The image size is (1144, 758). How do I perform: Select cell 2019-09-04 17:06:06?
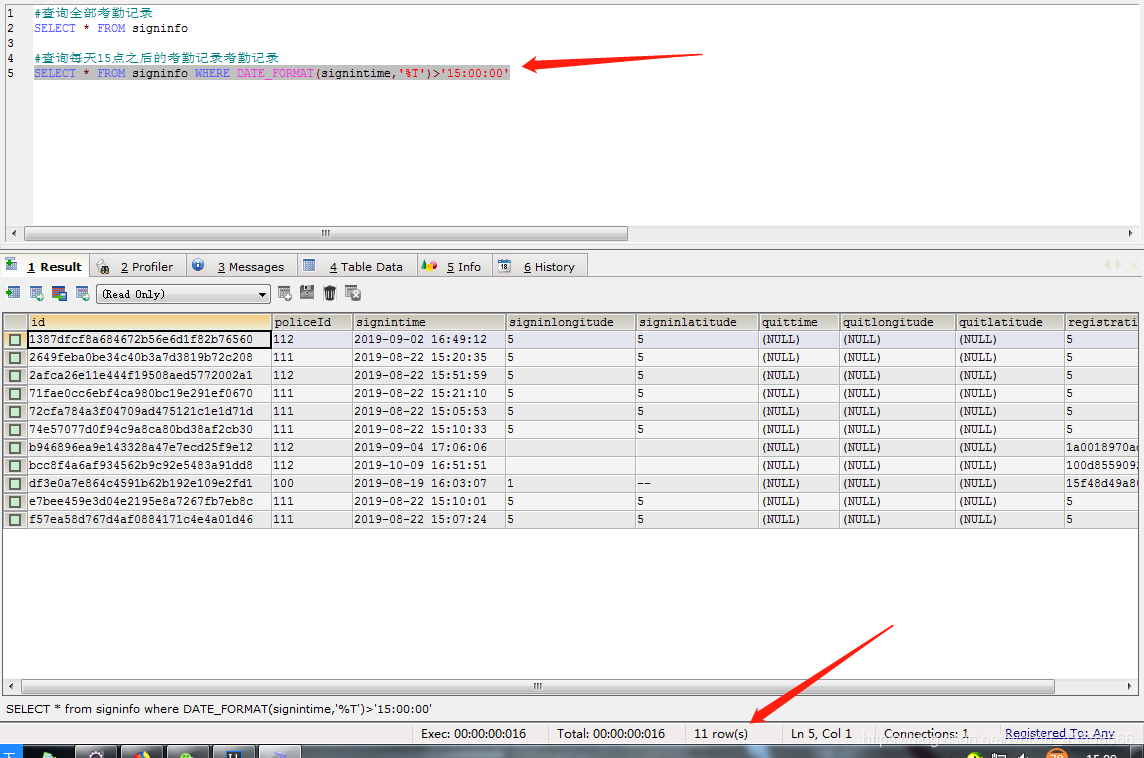coord(429,448)
